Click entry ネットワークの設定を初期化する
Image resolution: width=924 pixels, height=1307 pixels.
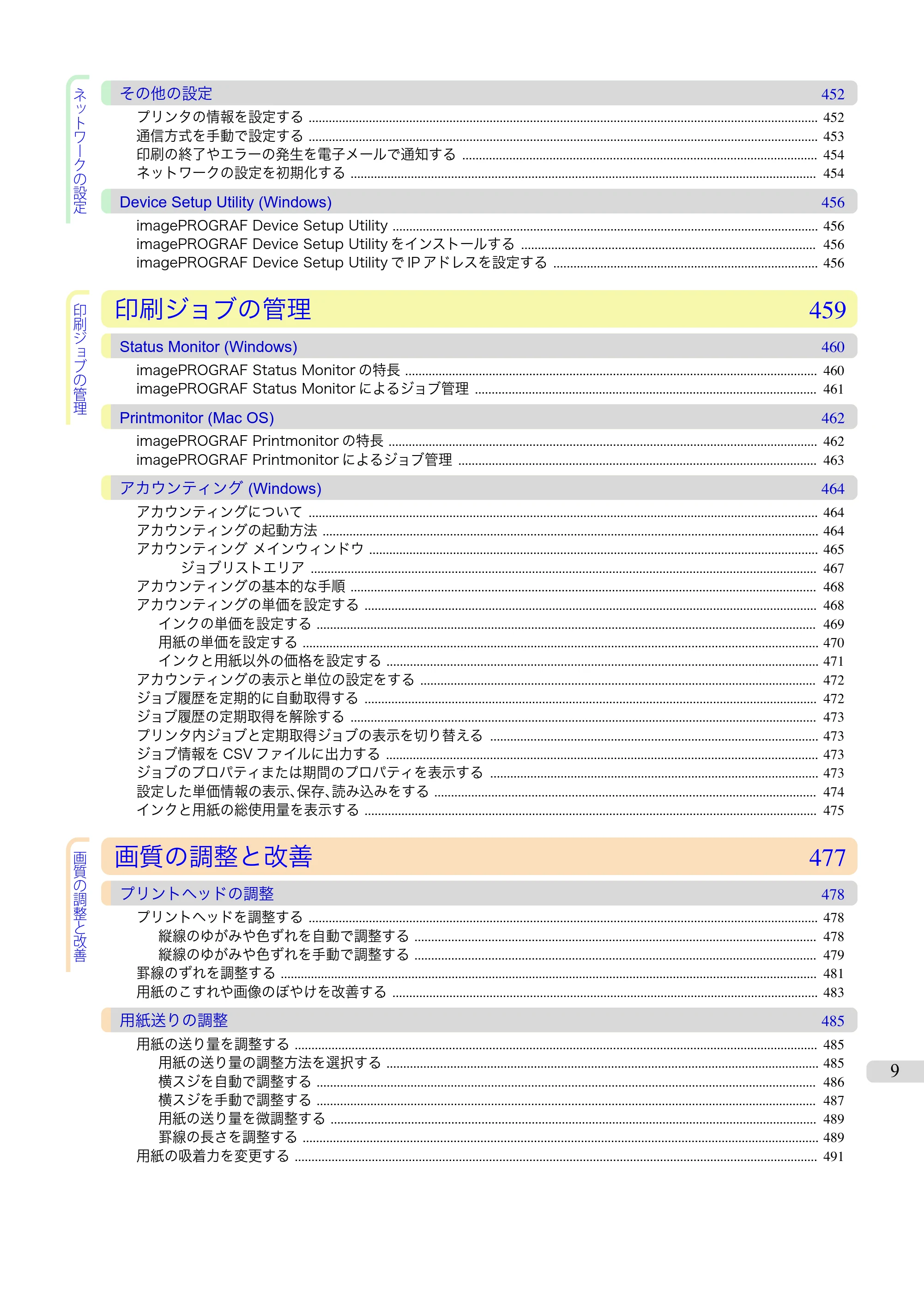[x=490, y=173]
